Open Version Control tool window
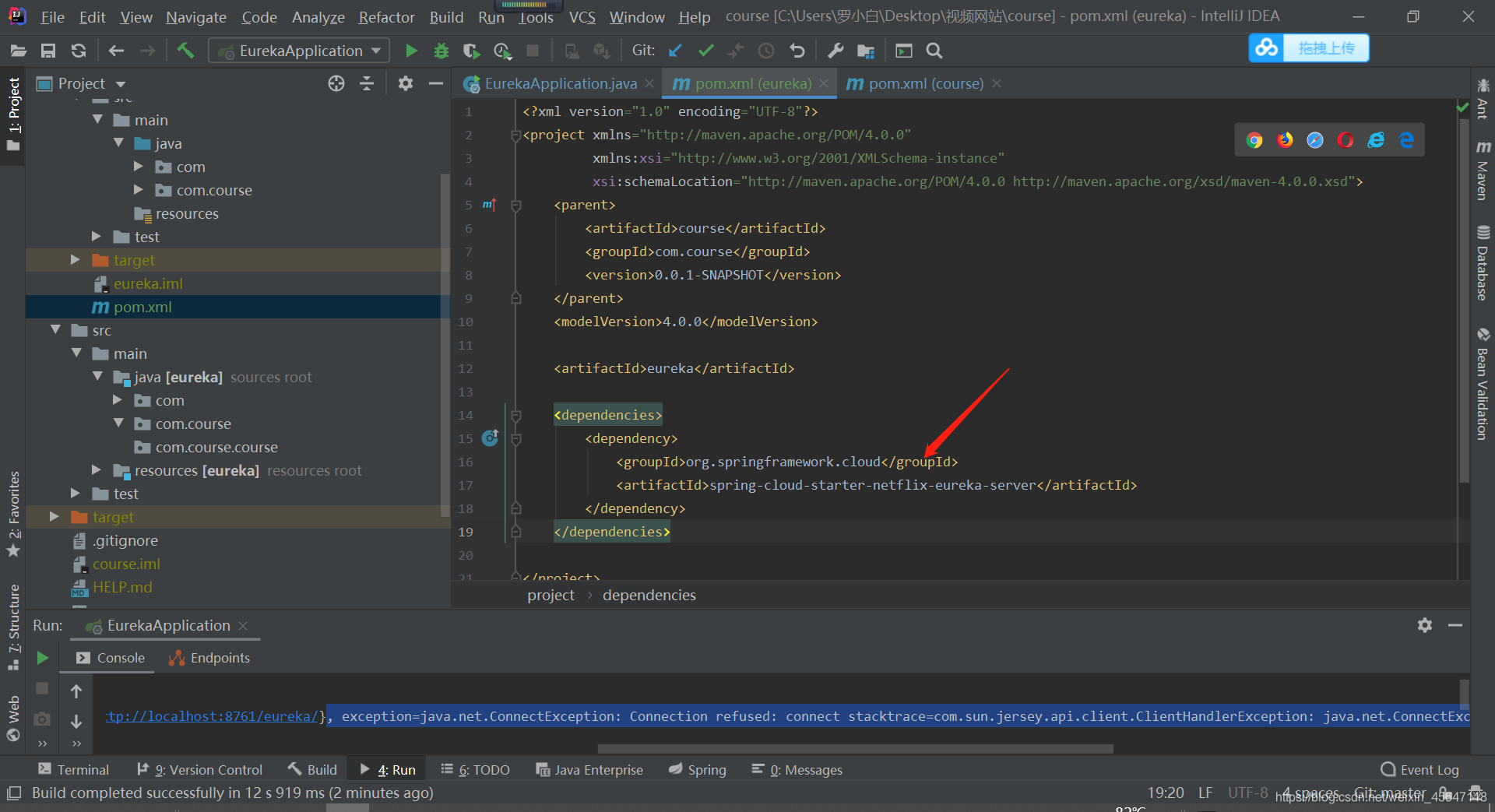The image size is (1495, 812). click(x=199, y=770)
